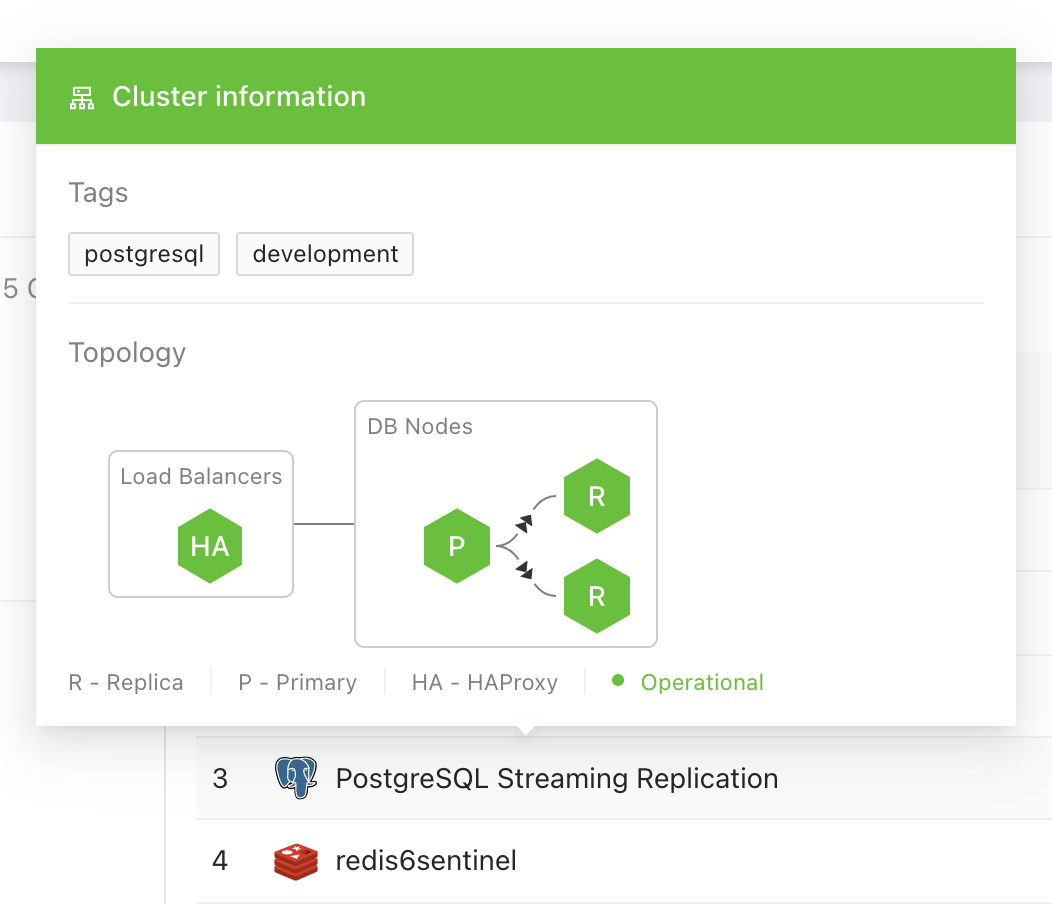This screenshot has width=1052, height=920.
Task: Click the Operational status text
Action: 701,681
